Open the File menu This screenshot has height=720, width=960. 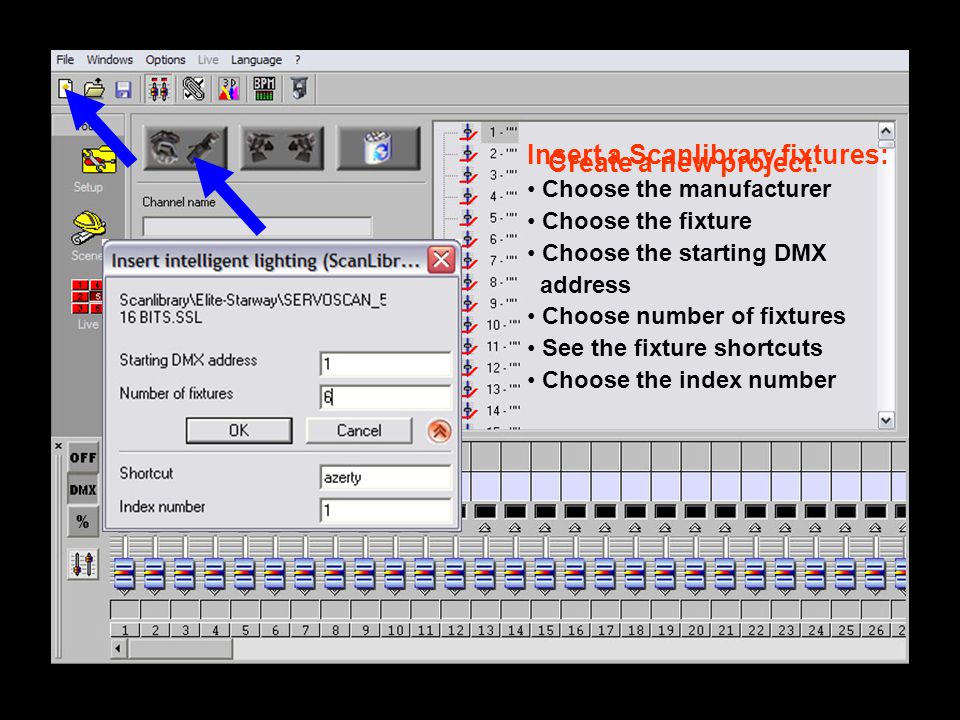point(65,59)
